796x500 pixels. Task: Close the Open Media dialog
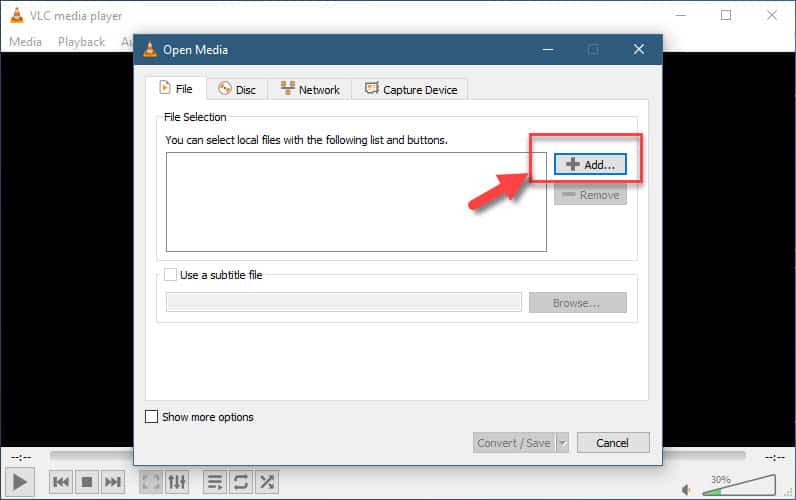tap(639, 49)
